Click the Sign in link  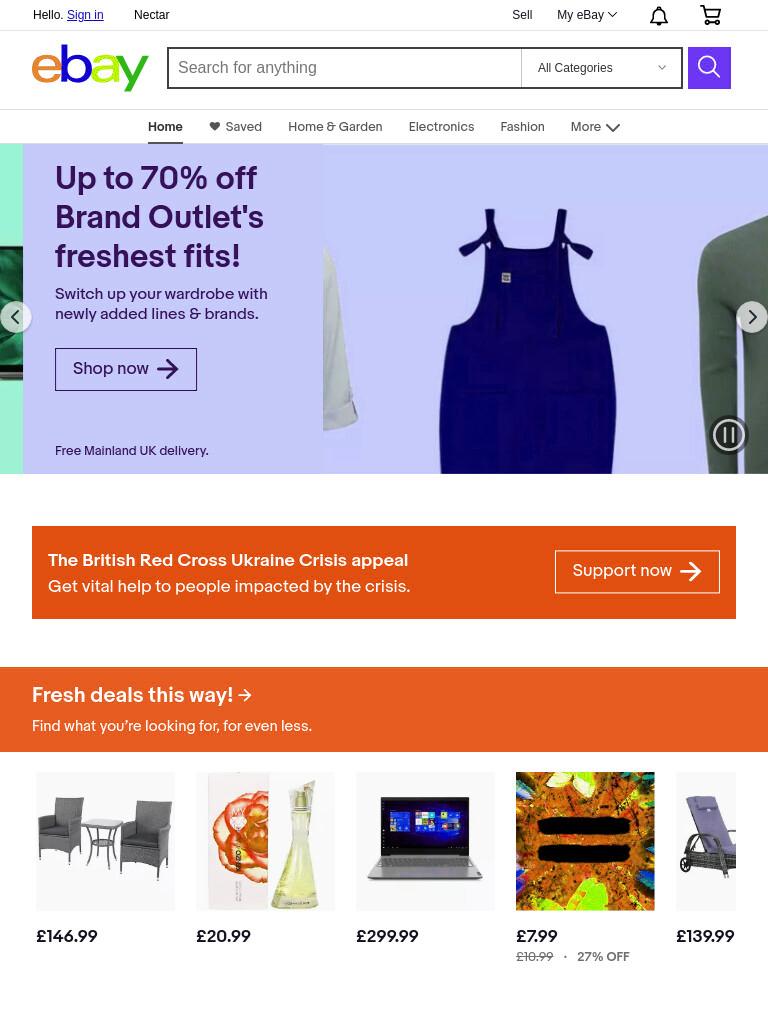(x=85, y=15)
